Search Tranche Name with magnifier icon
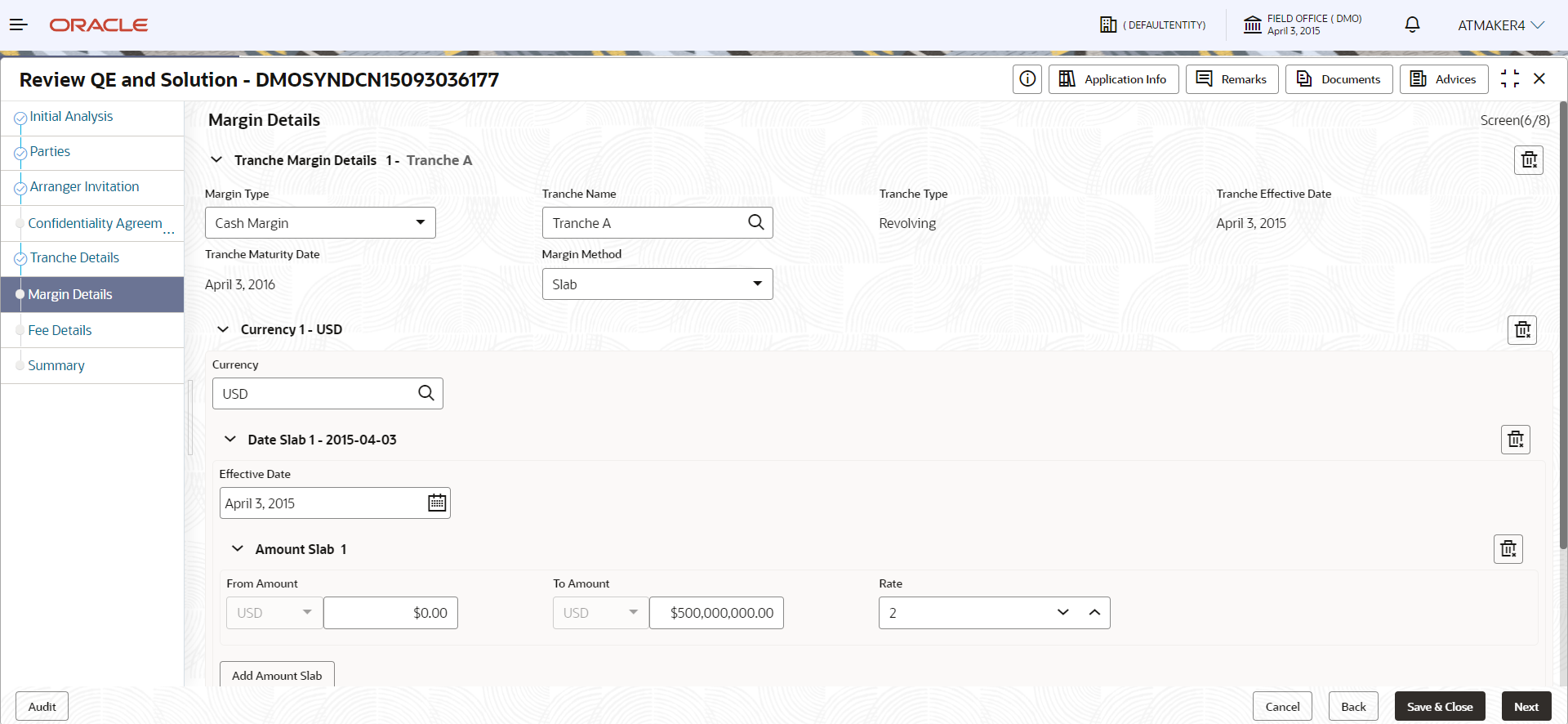 coord(756,222)
